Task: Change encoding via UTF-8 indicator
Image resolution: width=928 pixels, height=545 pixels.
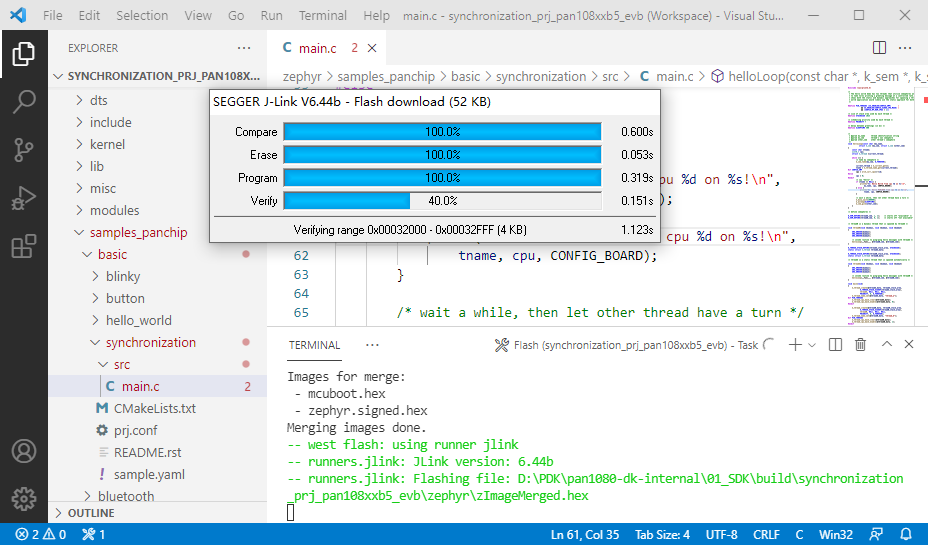Action: point(721,534)
